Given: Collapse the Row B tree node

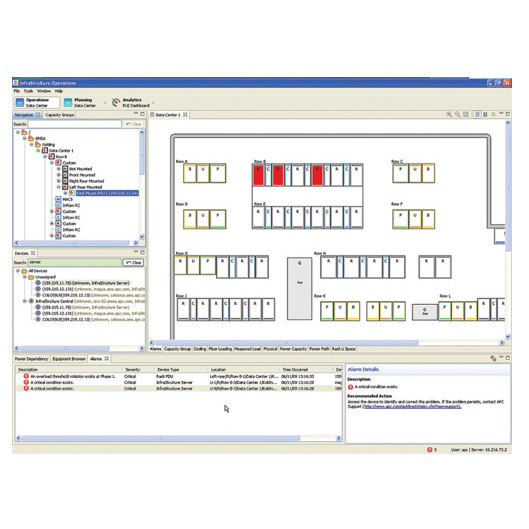Looking at the screenshot, I should [x=45, y=157].
